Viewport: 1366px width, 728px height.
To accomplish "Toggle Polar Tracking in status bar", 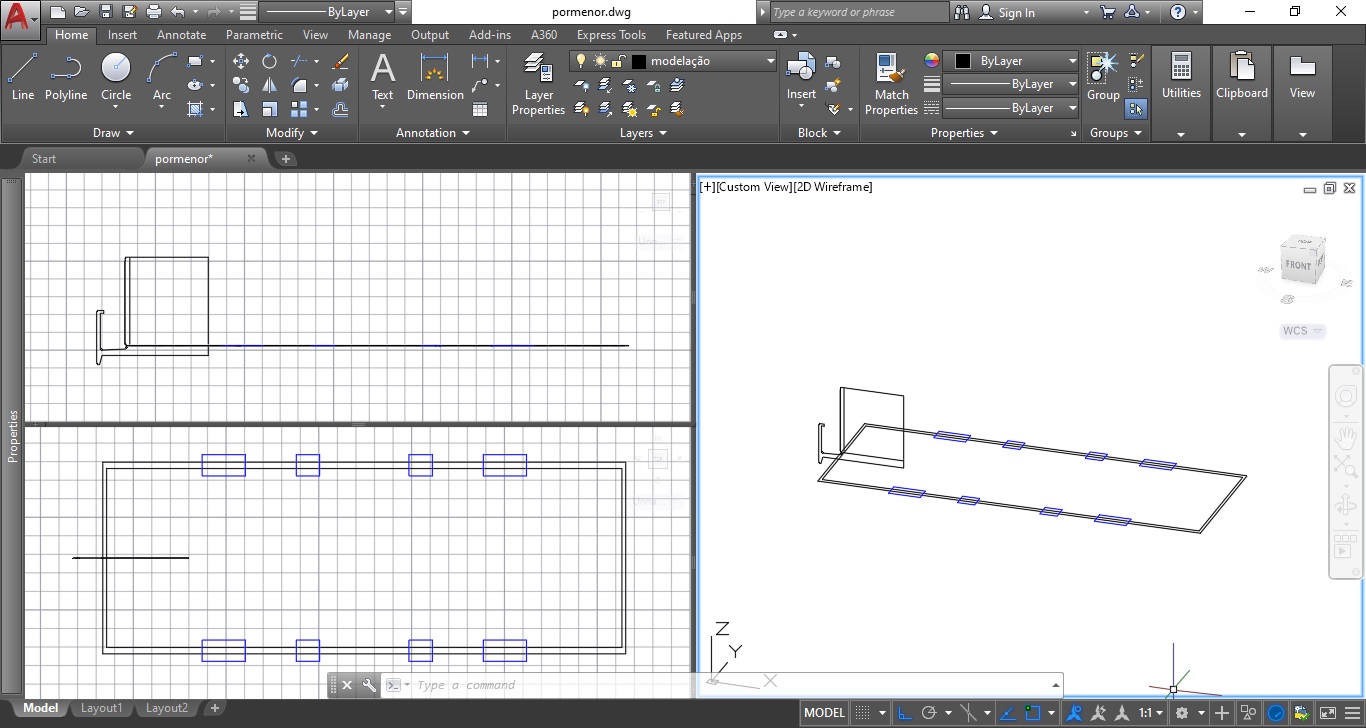I will click(x=929, y=713).
